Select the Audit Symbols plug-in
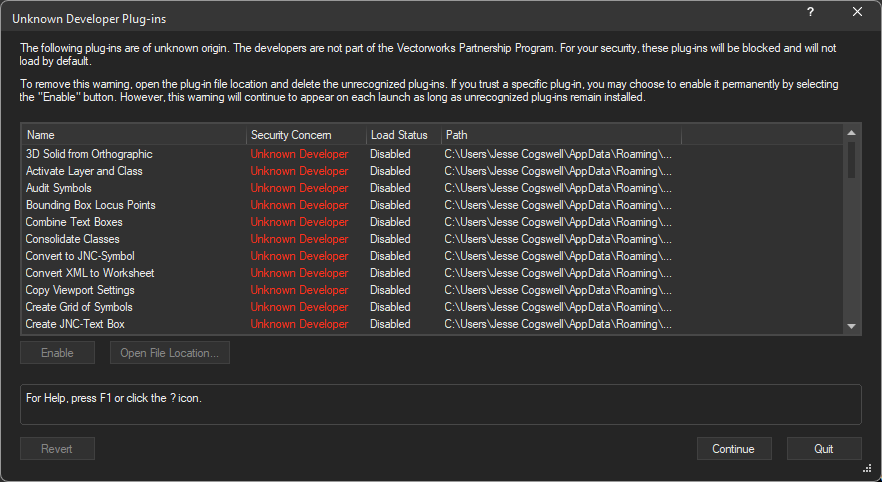 point(58,188)
